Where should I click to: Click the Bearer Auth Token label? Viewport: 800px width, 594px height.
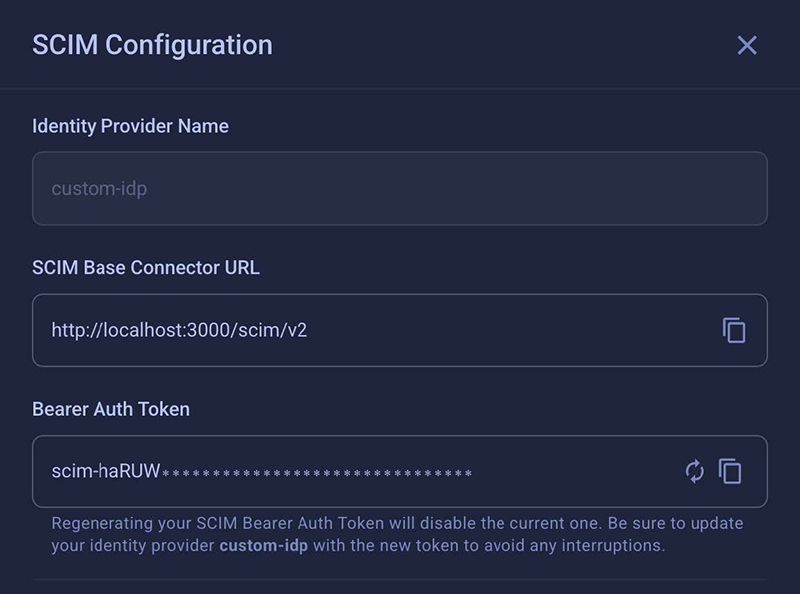pos(113,409)
